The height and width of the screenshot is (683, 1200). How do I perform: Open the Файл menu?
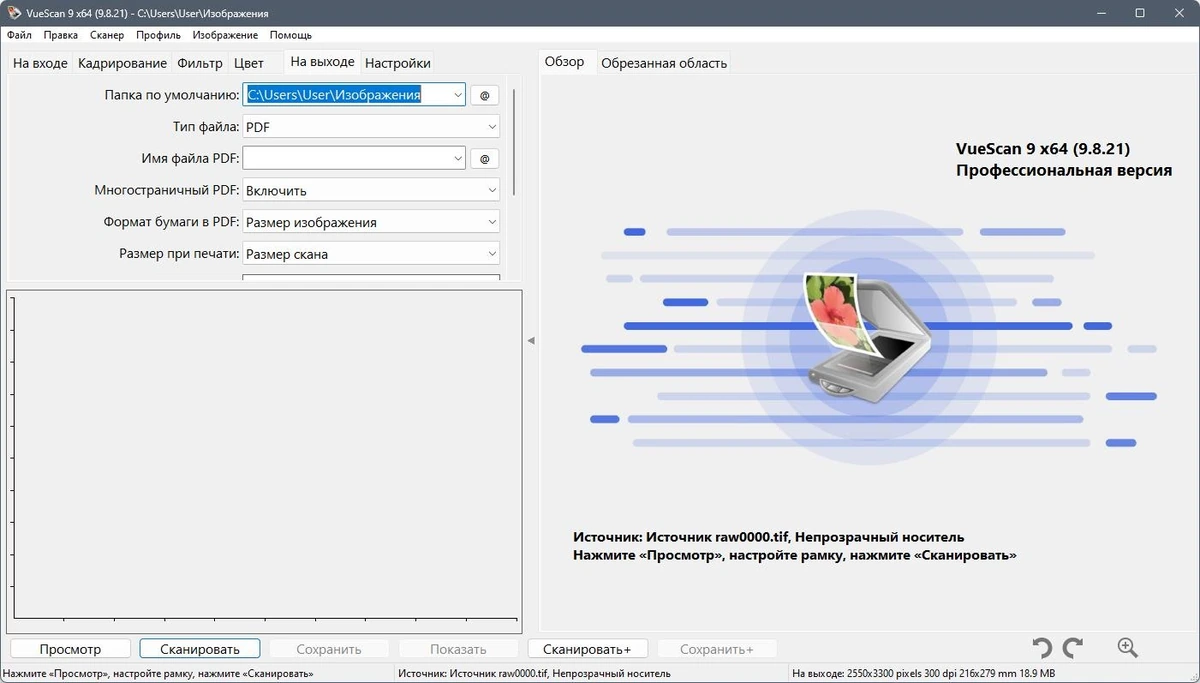tap(19, 35)
